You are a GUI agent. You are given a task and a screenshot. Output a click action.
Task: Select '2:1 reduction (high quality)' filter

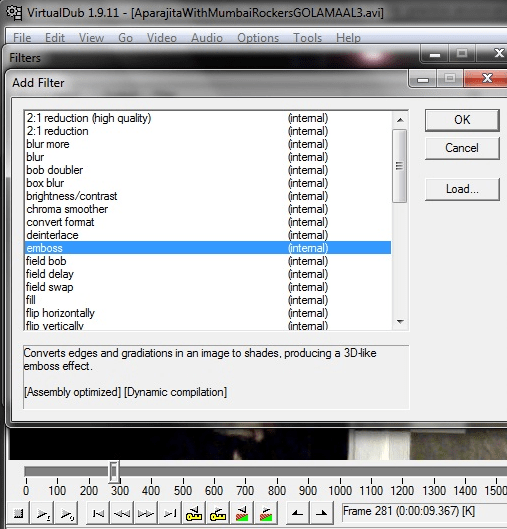pyautogui.click(x=208, y=118)
